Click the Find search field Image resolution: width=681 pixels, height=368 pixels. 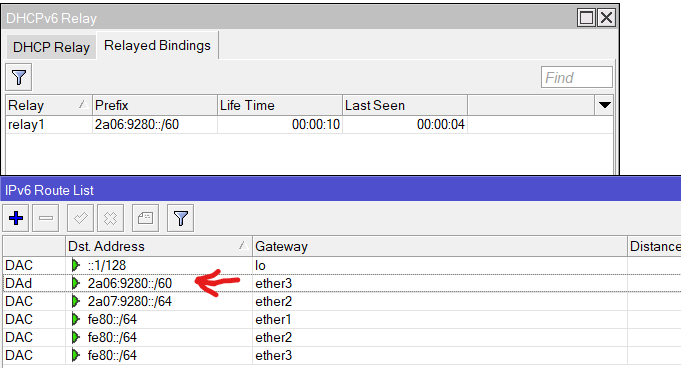[577, 77]
